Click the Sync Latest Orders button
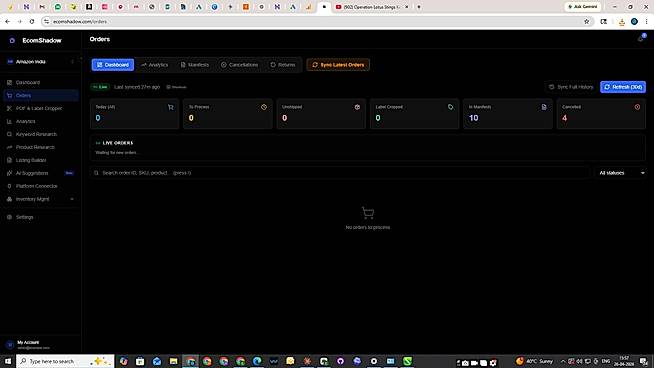 pos(338,65)
